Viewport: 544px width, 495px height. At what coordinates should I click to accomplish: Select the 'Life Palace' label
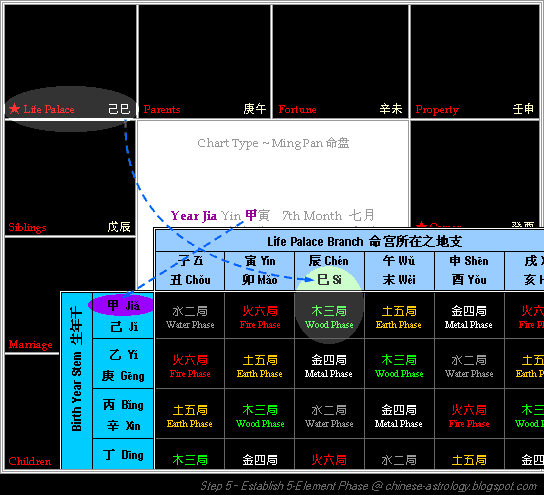49,109
